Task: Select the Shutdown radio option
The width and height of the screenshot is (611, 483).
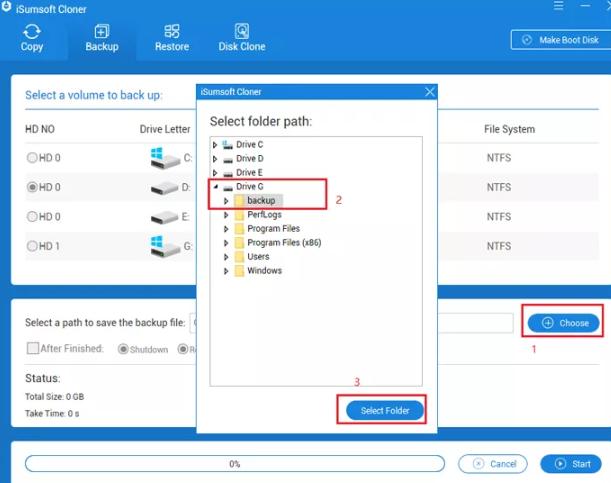Action: tap(123, 349)
